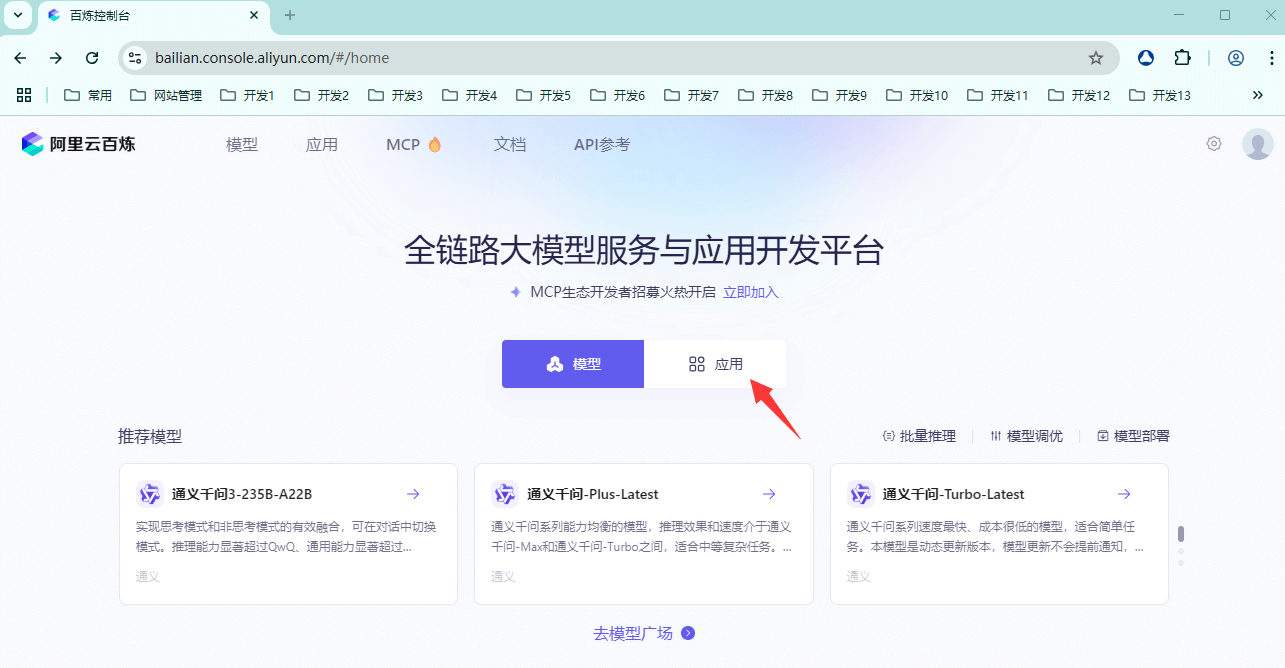Open the user avatar menu
This screenshot has width=1285, height=668.
click(x=1257, y=144)
